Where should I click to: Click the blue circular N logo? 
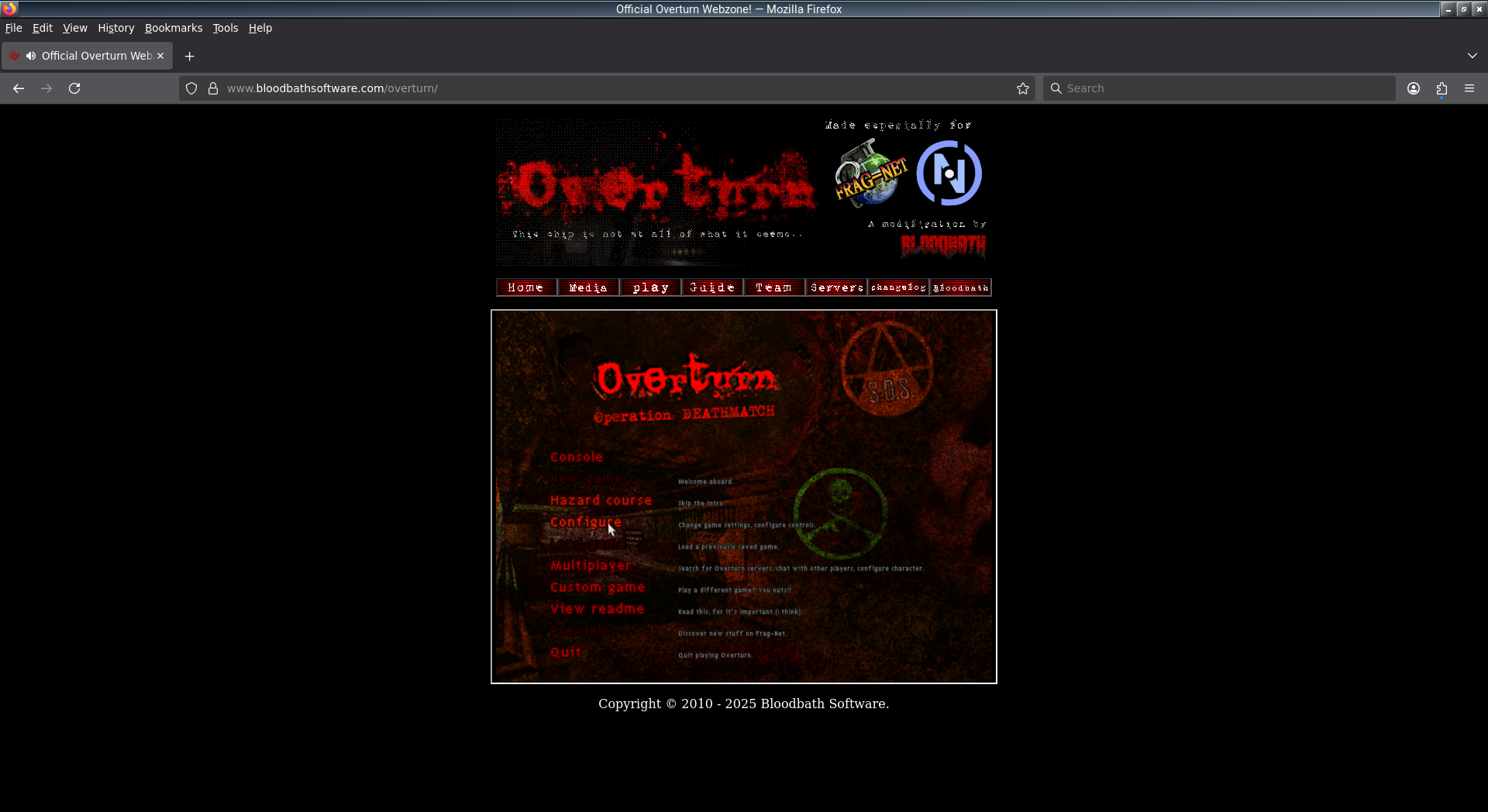pyautogui.click(x=949, y=173)
